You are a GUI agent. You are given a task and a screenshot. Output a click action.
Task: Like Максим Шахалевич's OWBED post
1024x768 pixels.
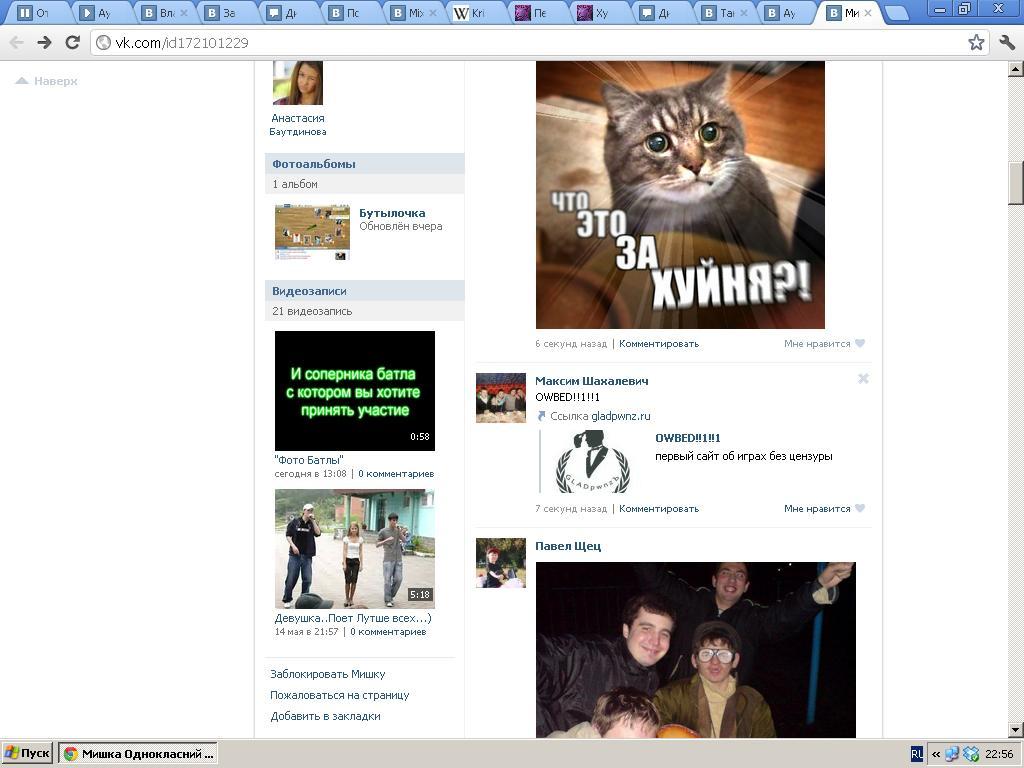[x=859, y=509]
